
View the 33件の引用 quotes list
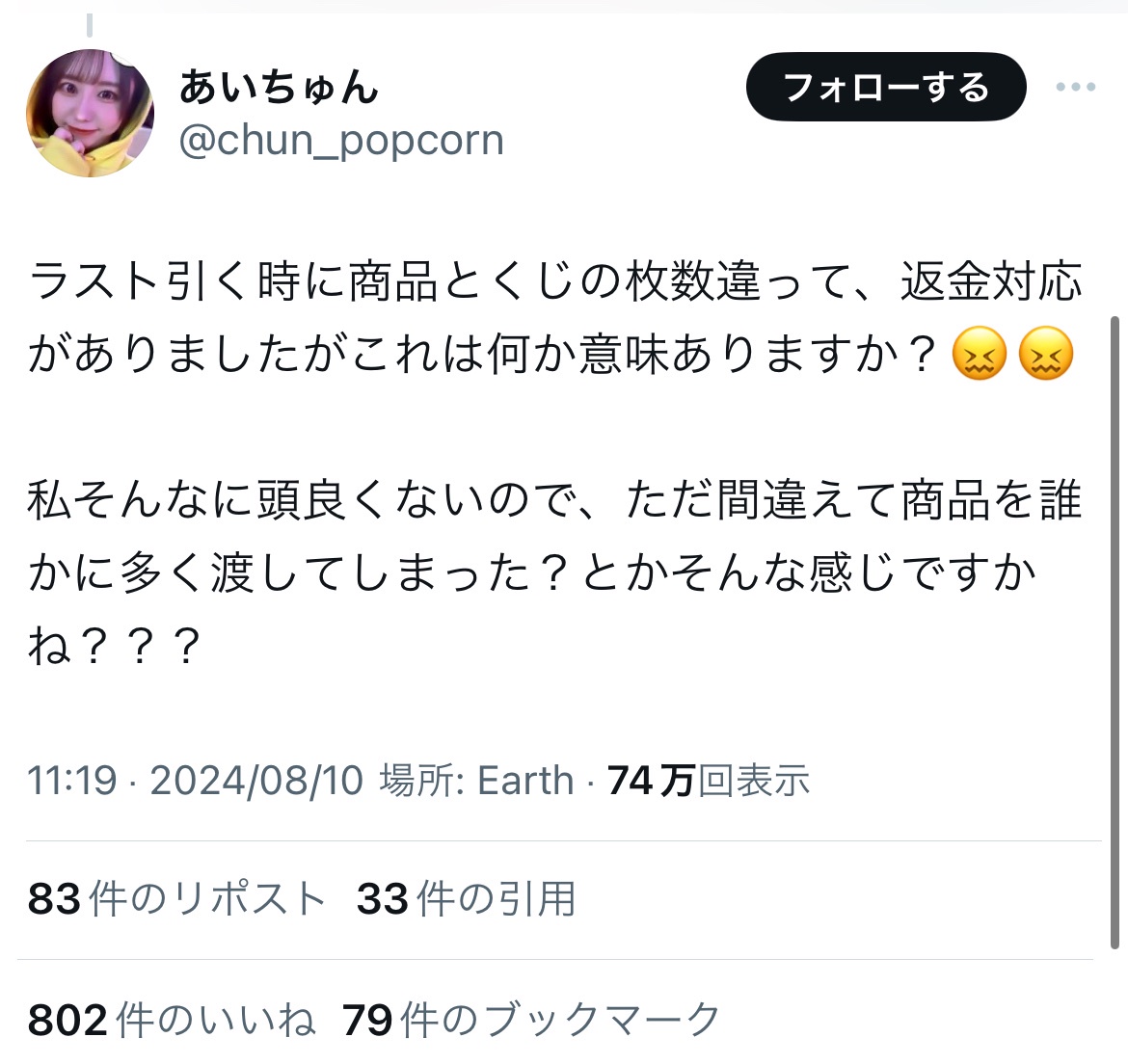(466, 898)
